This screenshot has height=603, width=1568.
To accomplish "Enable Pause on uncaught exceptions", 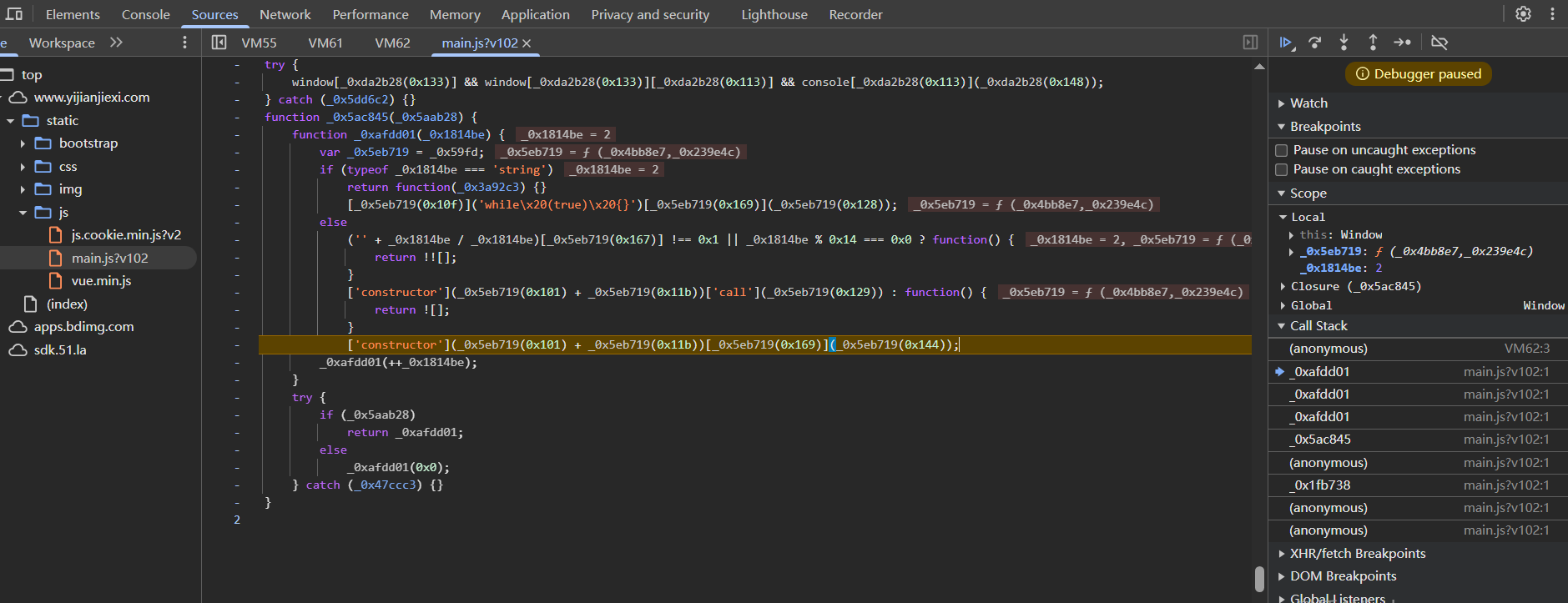I will (1282, 150).
